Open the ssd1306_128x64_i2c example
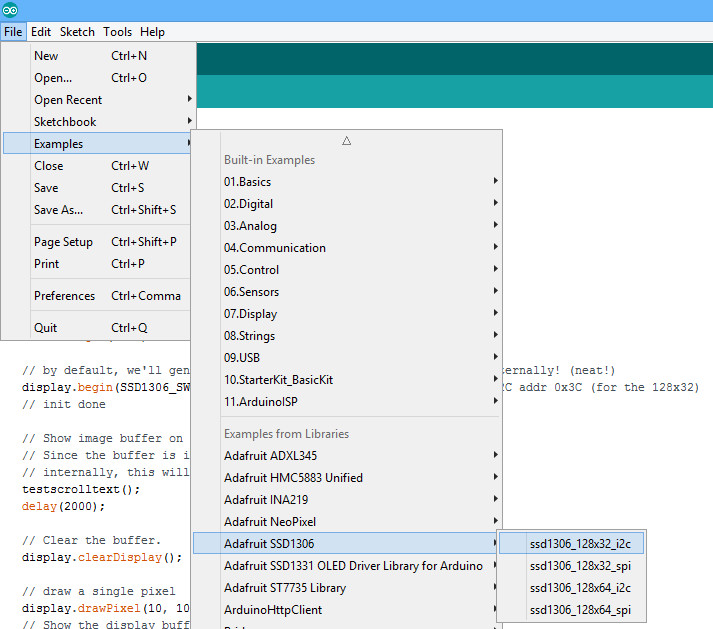This screenshot has height=629, width=713. [572, 588]
